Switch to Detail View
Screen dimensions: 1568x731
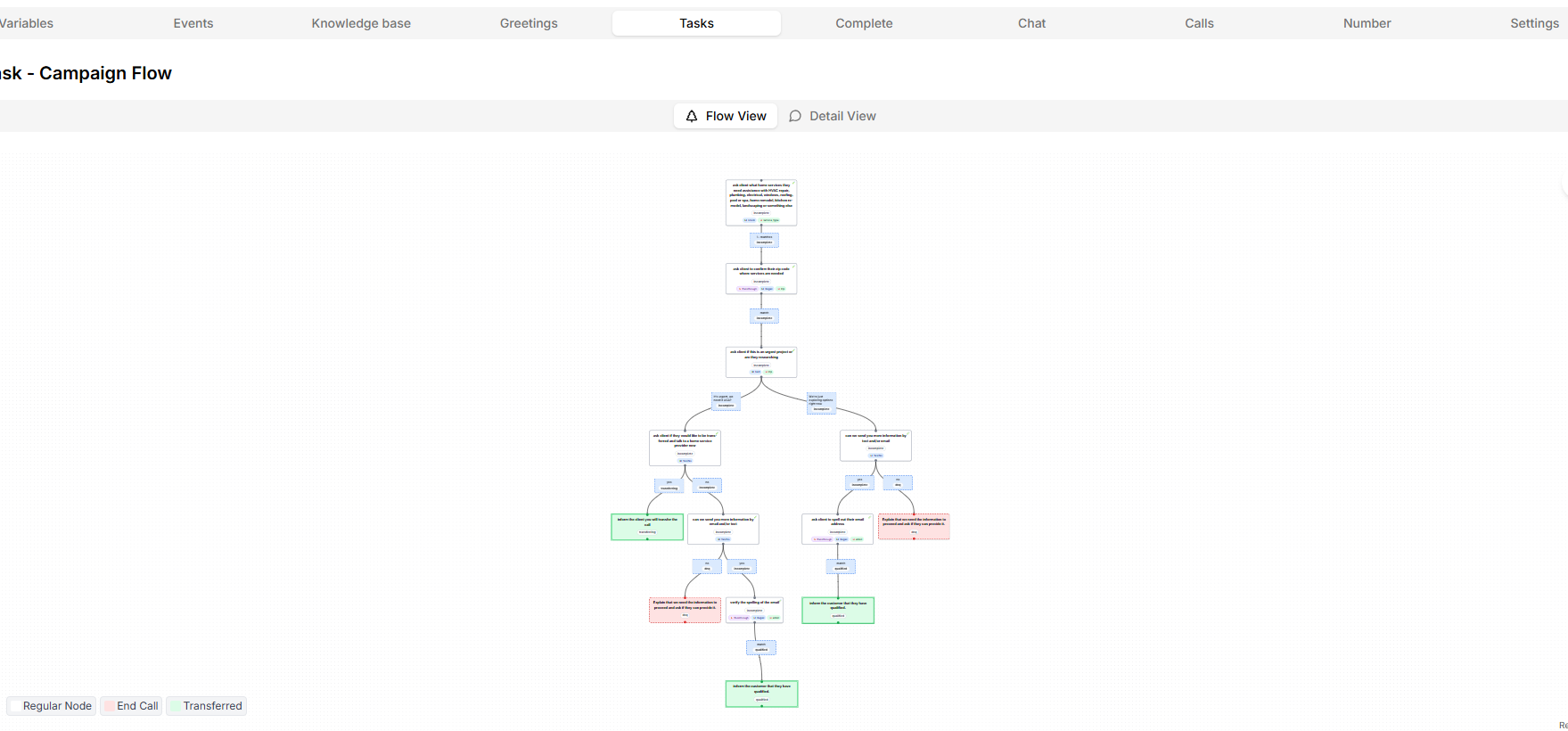833,116
